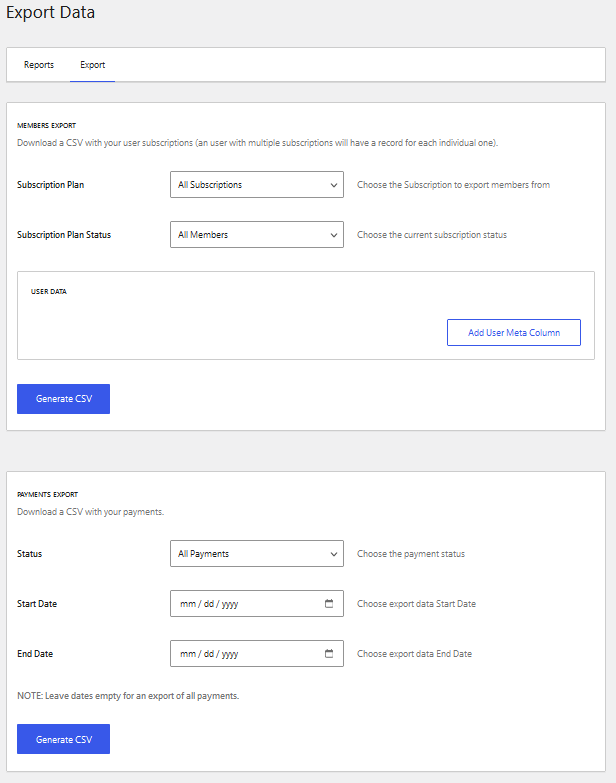Image resolution: width=616 pixels, height=783 pixels.
Task: Expand the All Payments dropdown
Action: pos(257,554)
